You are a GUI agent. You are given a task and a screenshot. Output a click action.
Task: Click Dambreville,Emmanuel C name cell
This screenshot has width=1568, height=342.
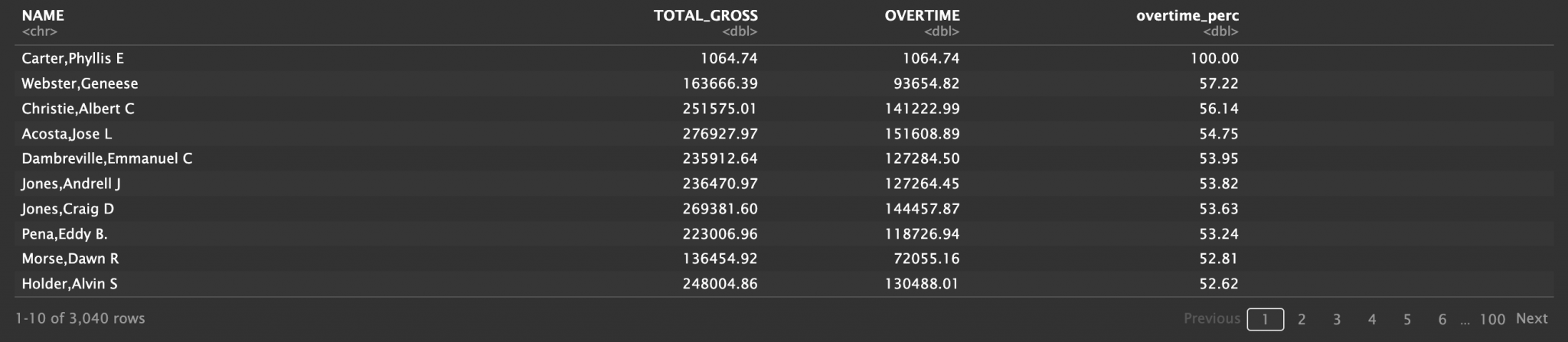(107, 158)
